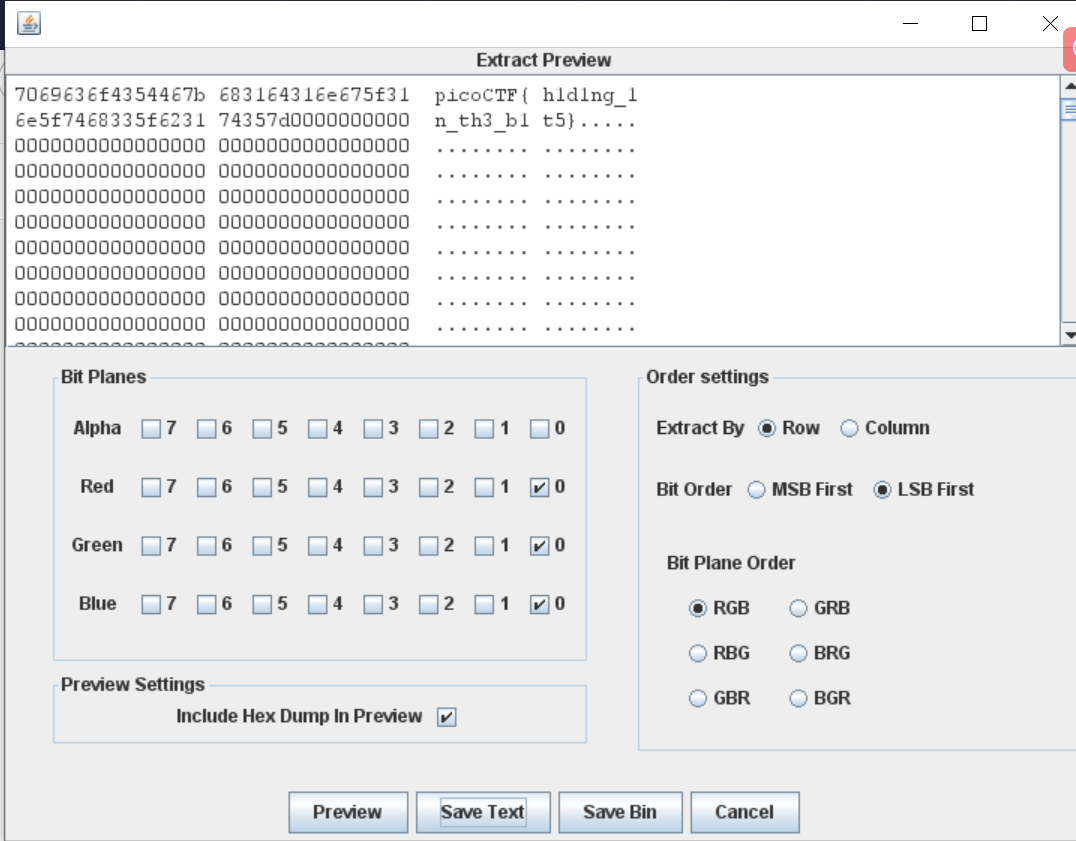1076x841 pixels.
Task: Check Alpha bit plane 0
Action: pyautogui.click(x=540, y=429)
